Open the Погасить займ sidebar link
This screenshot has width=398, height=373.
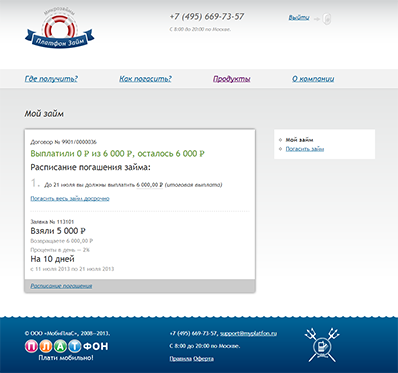pos(305,149)
